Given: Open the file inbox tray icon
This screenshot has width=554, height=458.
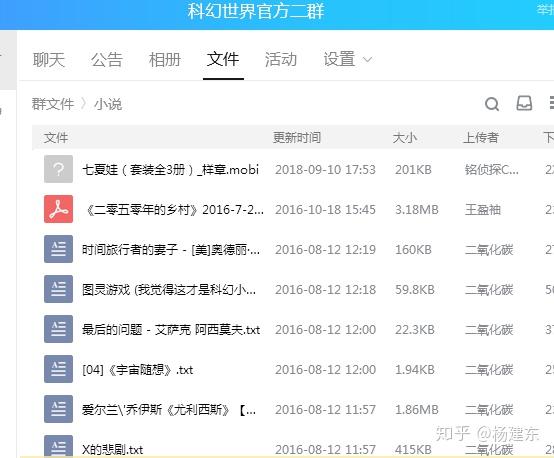Looking at the screenshot, I should pyautogui.click(x=524, y=104).
